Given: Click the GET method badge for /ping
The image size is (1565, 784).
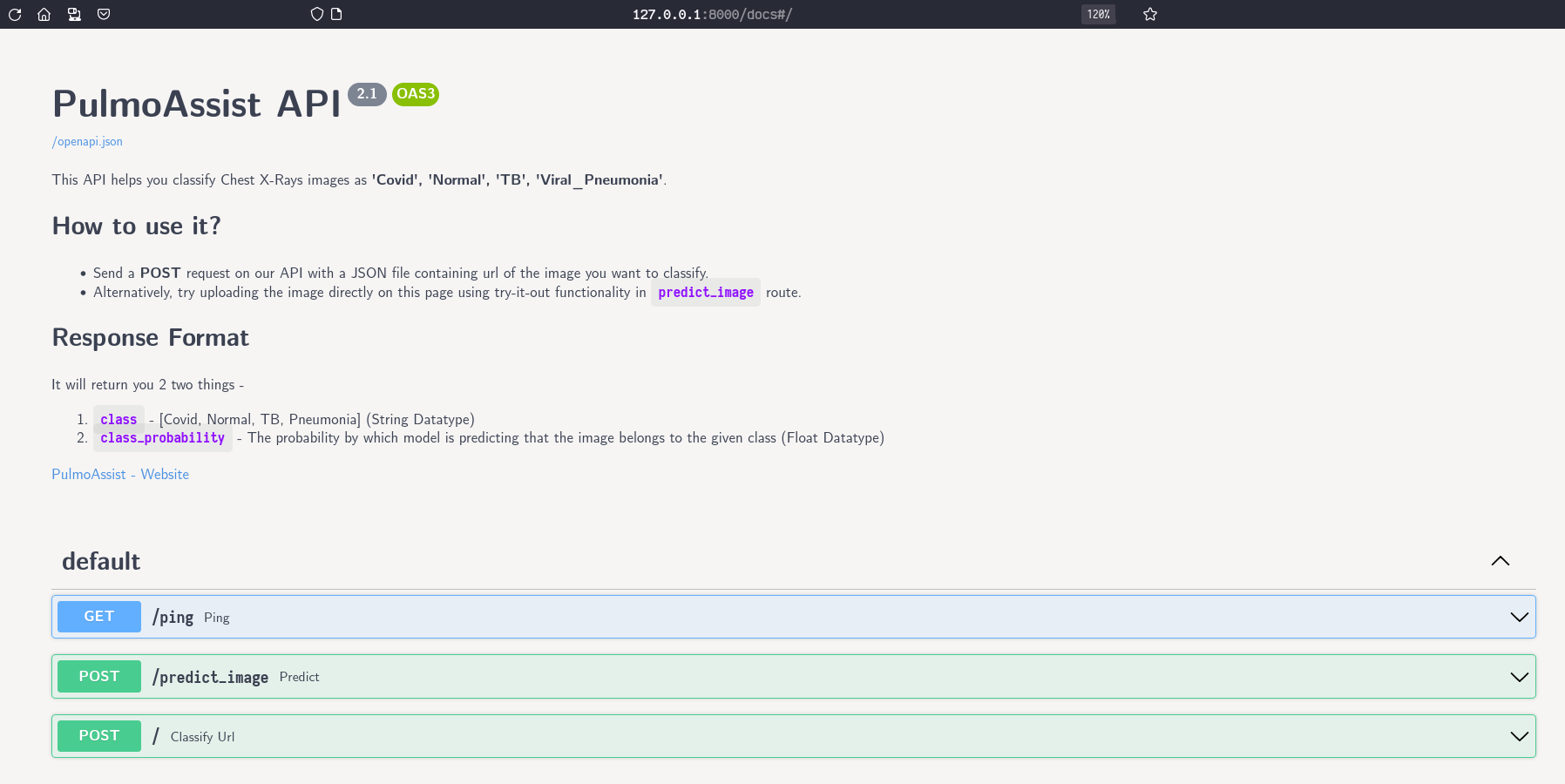Looking at the screenshot, I should pos(99,617).
